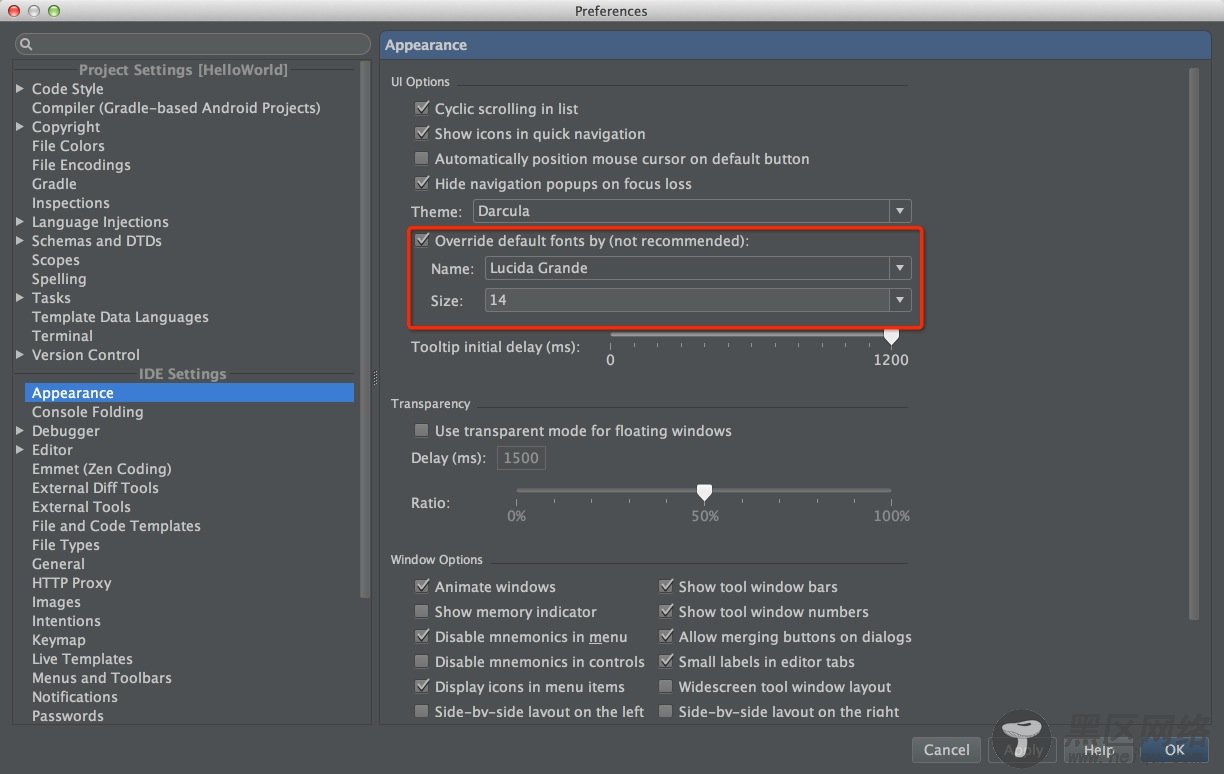
Task: Click the Help button
Action: point(1098,750)
